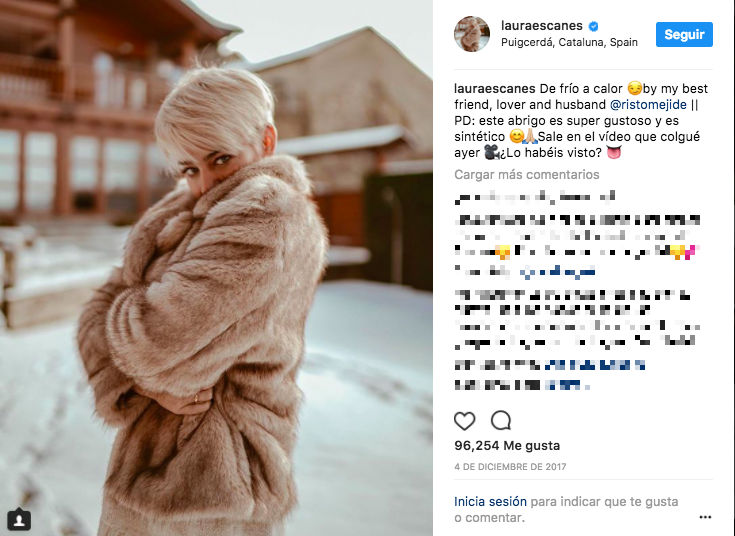Screen dimensions: 735x536
Task: Show tagged people icon on photo
Action: tap(19, 520)
